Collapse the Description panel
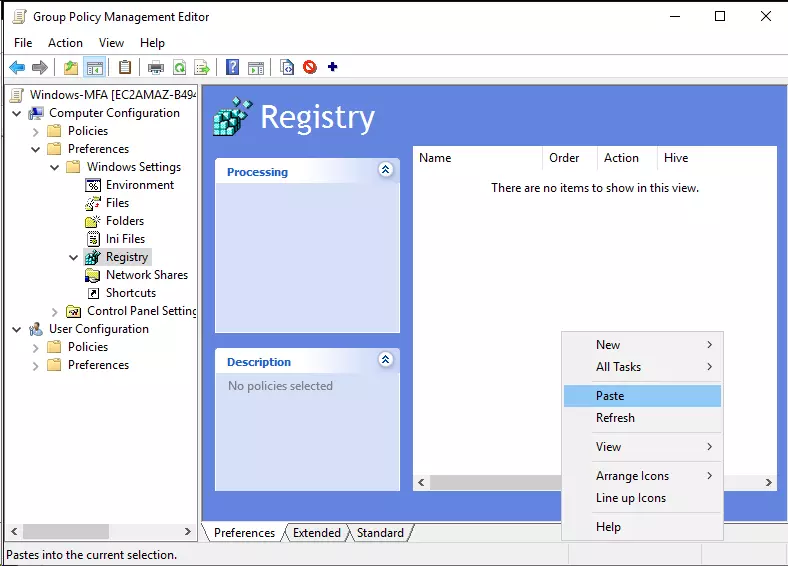The image size is (788, 566). (x=385, y=360)
